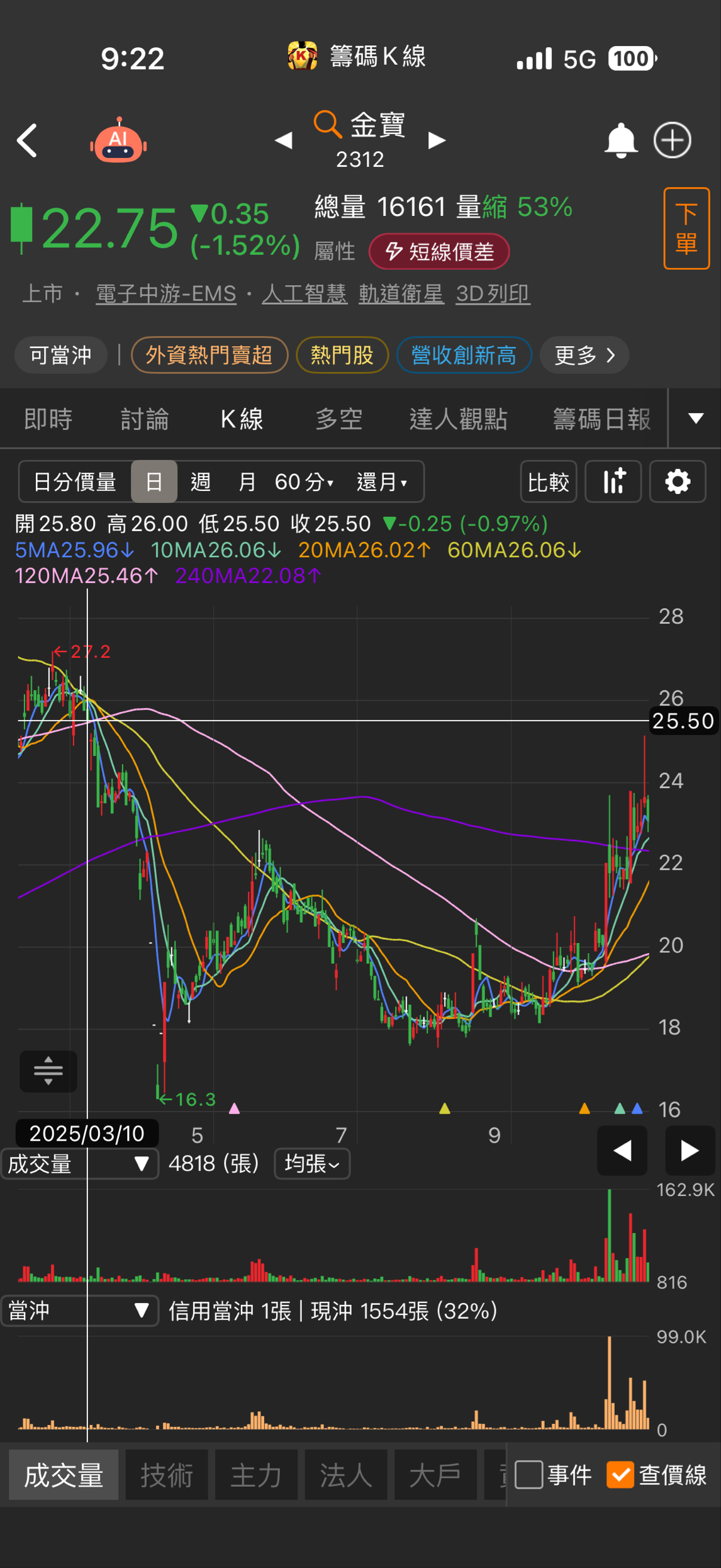Tap the back arrow icon
Viewport: 721px width, 1568px height.
pos(27,140)
